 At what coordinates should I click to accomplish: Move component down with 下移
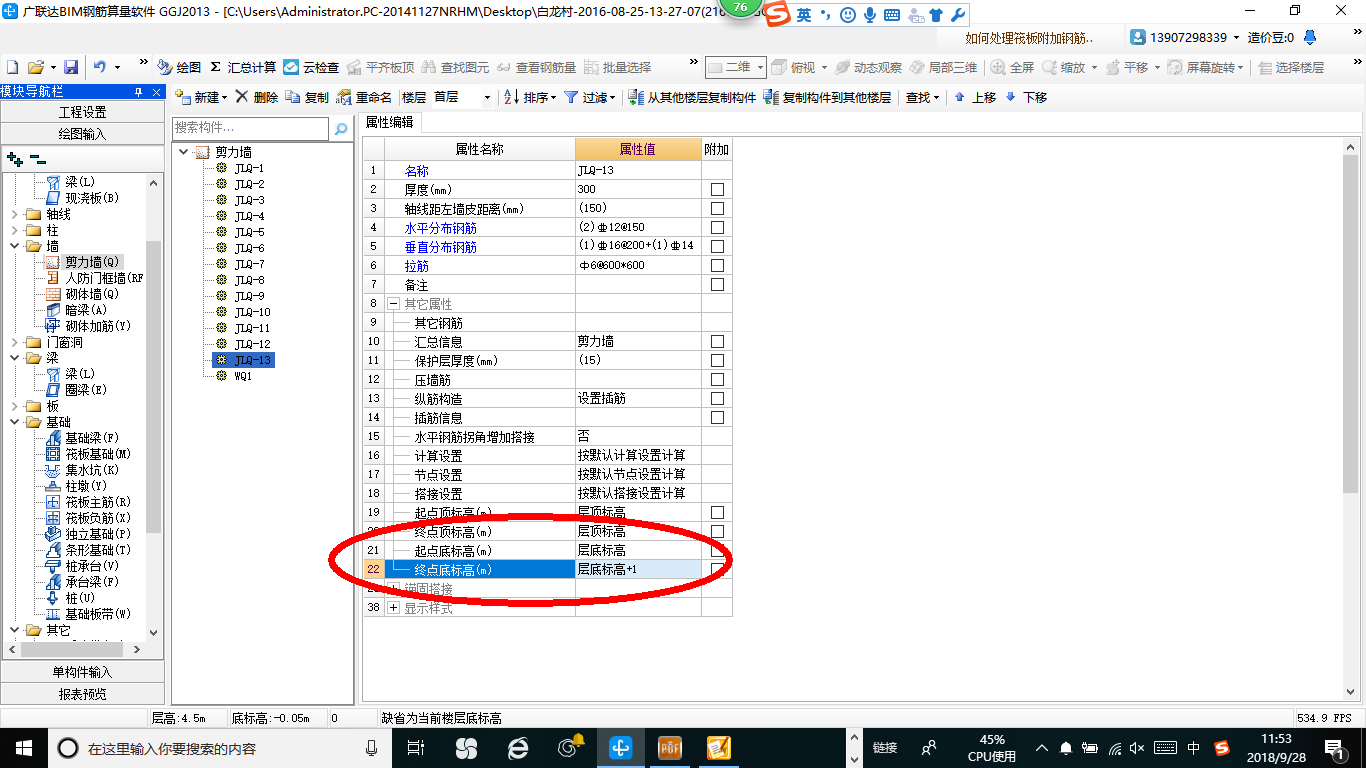click(1026, 97)
